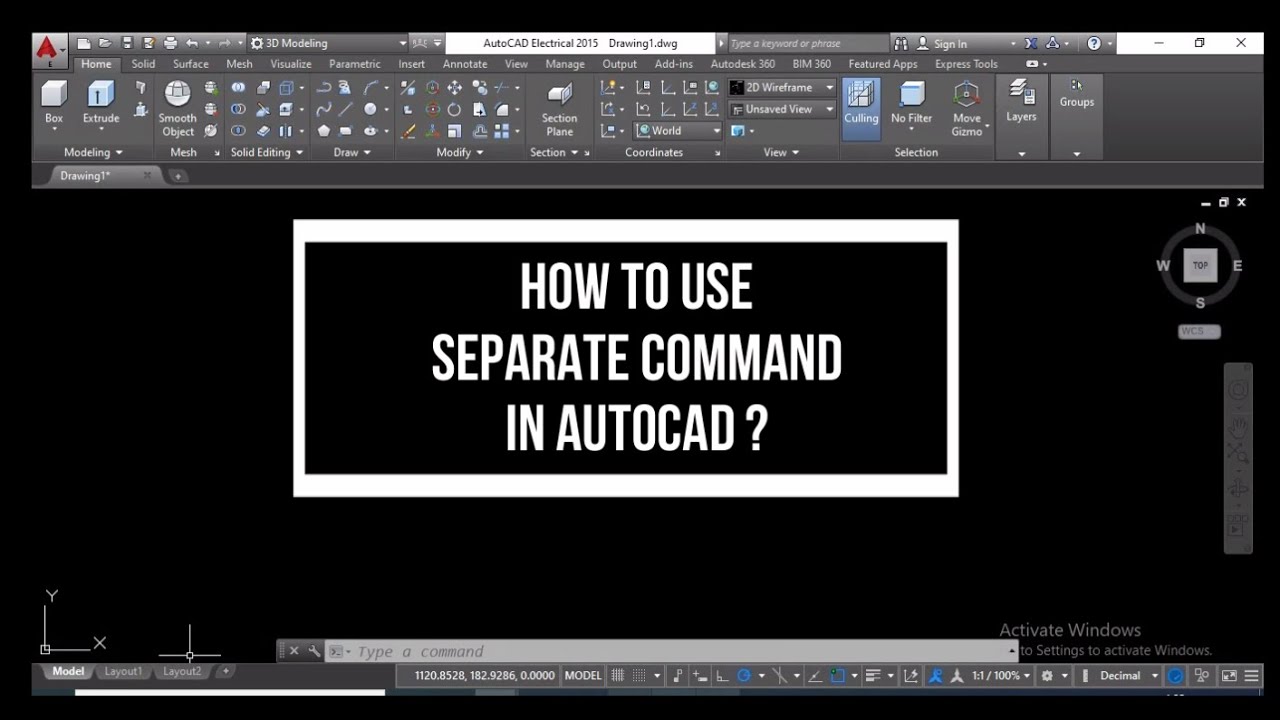
Task: Toggle Clean Screen icon in status bar
Action: click(x=1229, y=676)
